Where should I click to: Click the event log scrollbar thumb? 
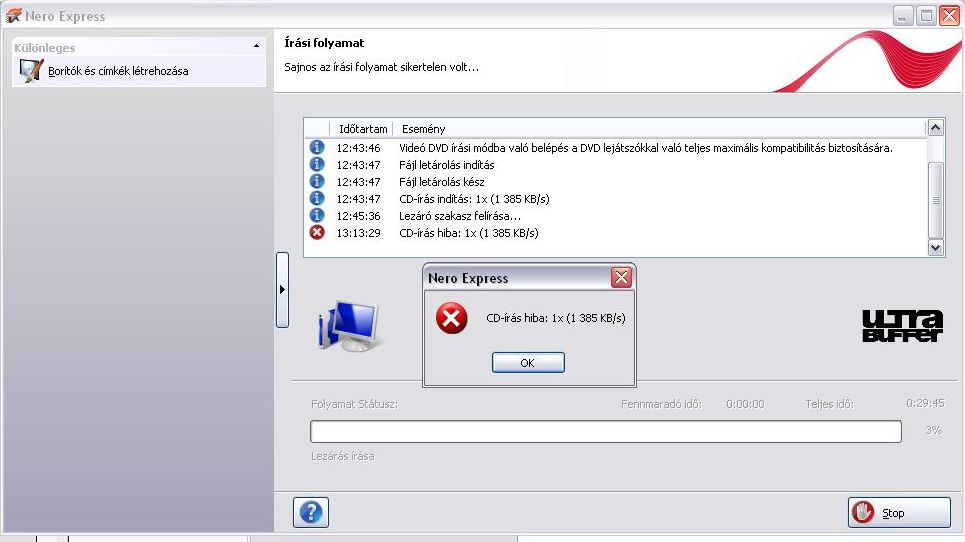[935, 200]
